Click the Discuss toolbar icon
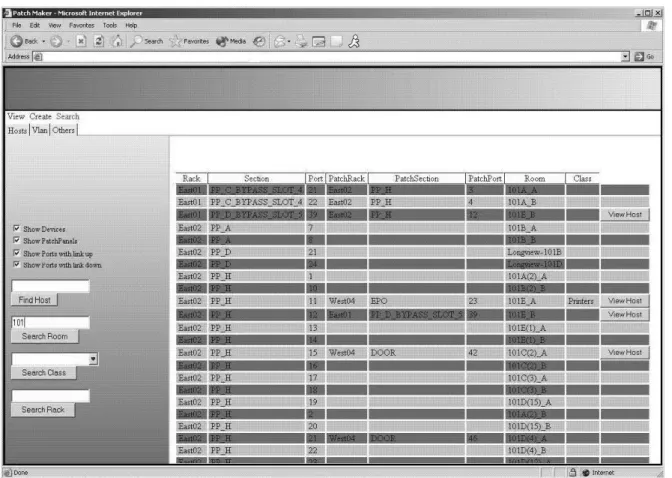The height and width of the screenshot is (478, 672). 336,42
